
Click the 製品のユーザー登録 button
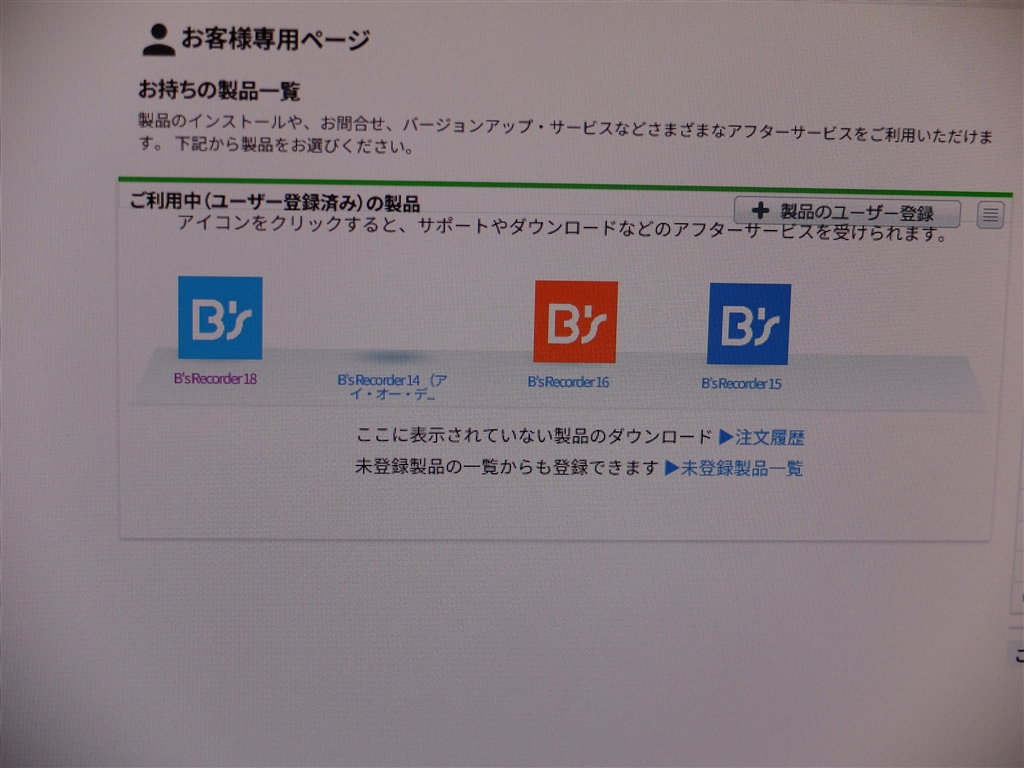847,212
